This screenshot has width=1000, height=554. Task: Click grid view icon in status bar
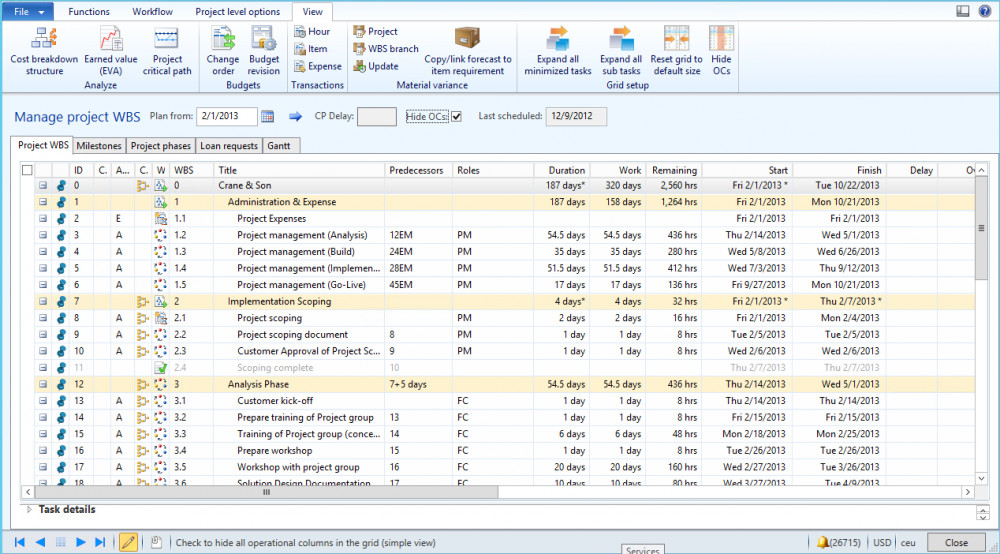pos(61,543)
